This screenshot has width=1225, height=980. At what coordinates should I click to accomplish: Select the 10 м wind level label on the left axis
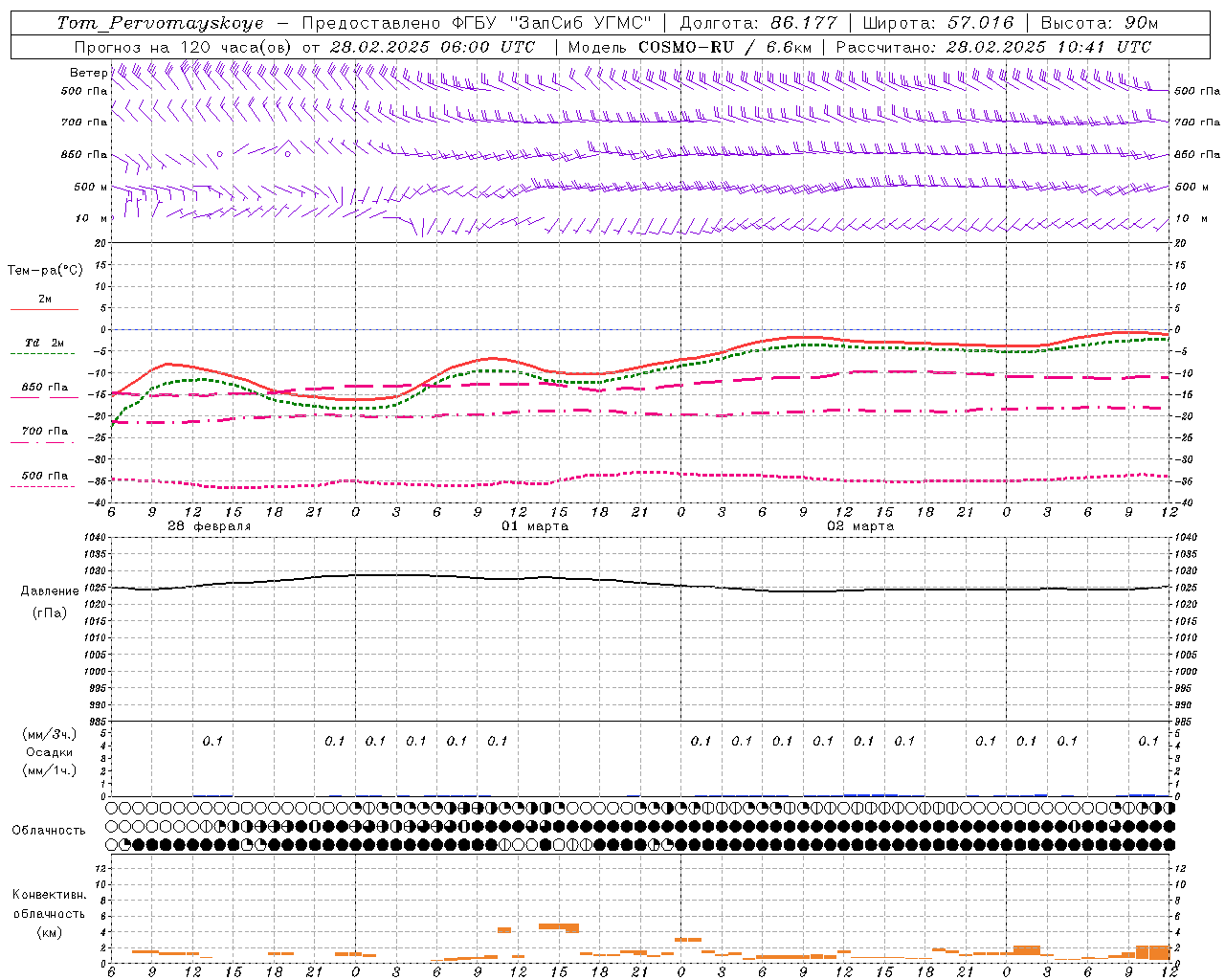click(93, 218)
